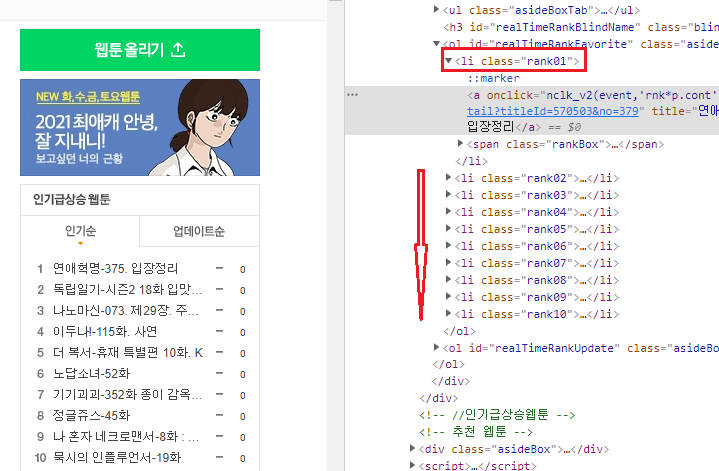Open ranked webtoon 나노마신-073

tap(125, 310)
